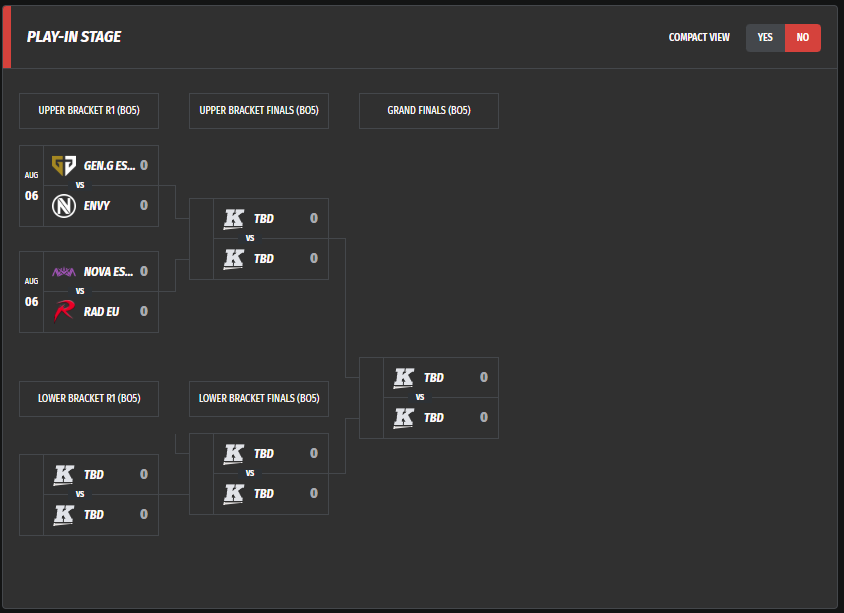Viewport: 844px width, 613px height.
Task: Click the RAD EU team logo
Action: (64, 311)
